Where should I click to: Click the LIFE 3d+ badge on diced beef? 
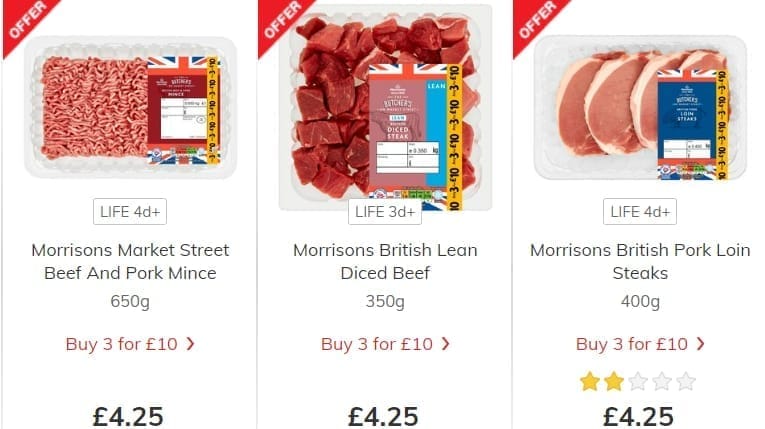[385, 212]
